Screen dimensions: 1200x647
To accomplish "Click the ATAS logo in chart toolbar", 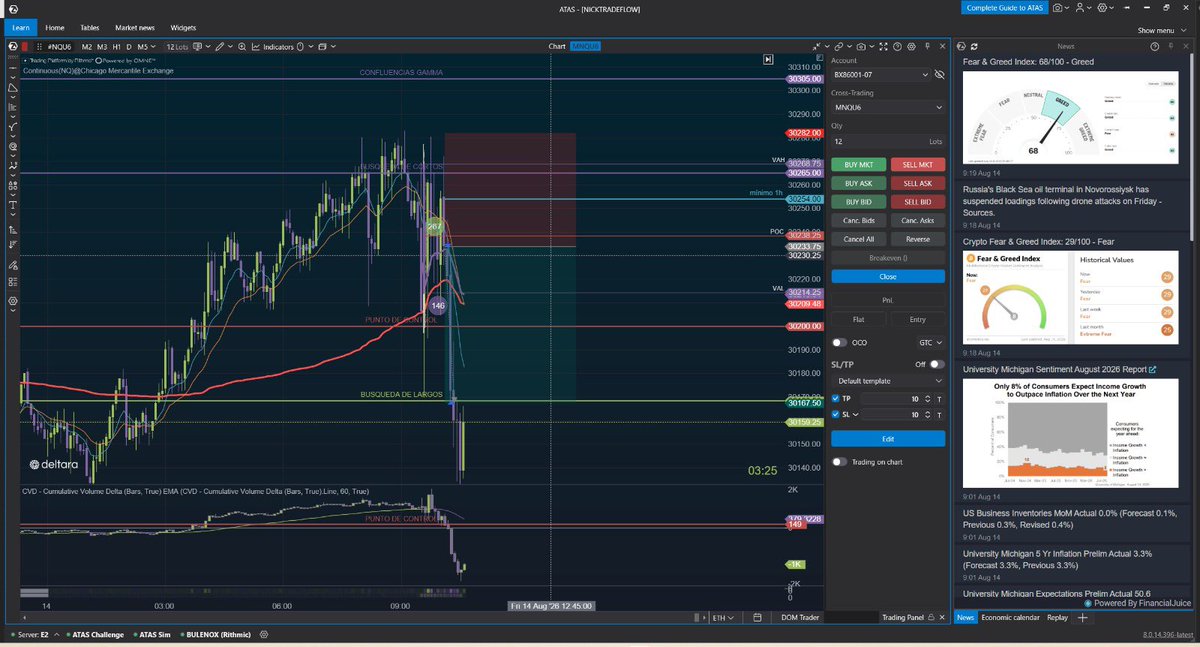I will (12, 47).
